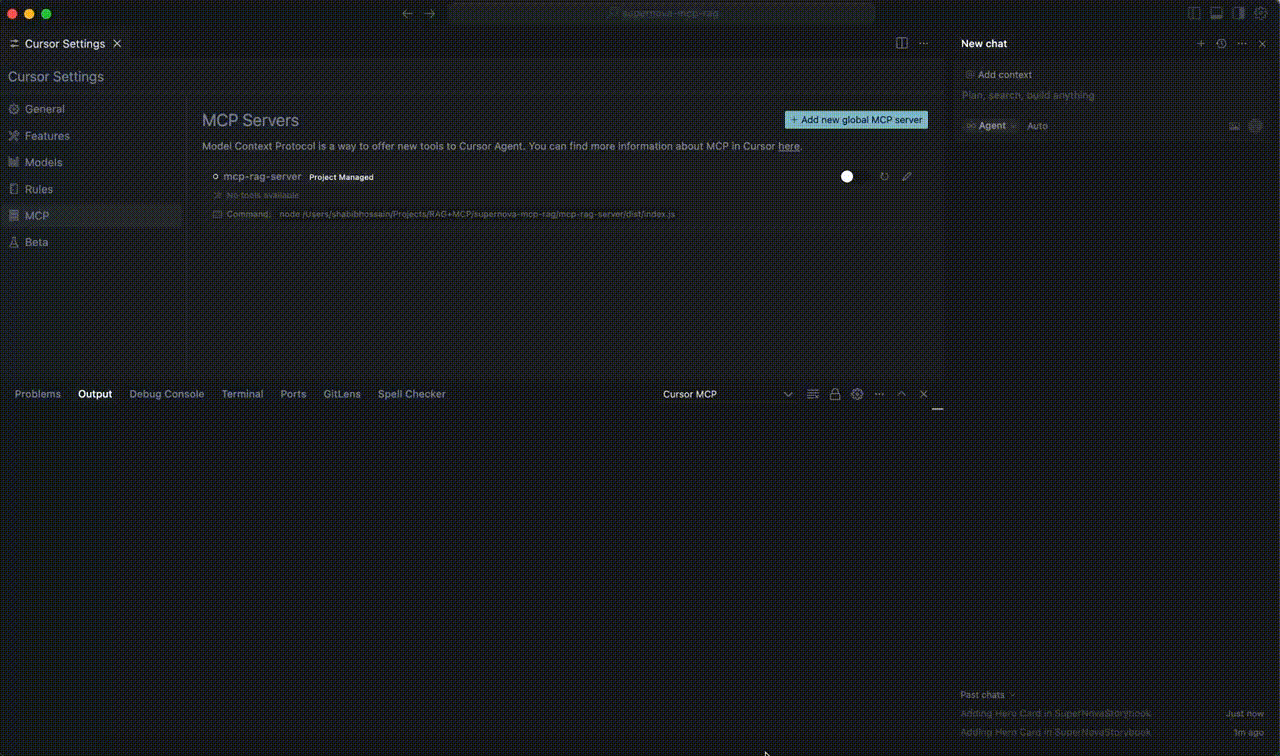Click the No tools available text

(263, 195)
